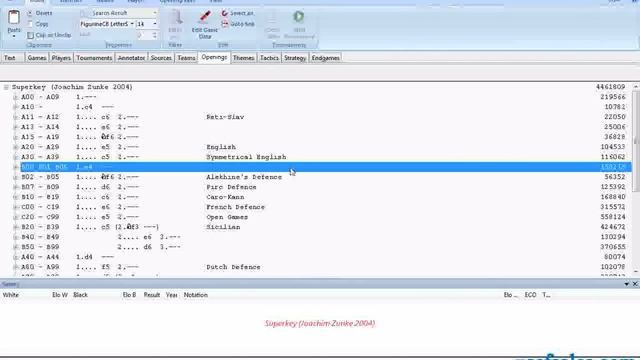Sort by the Result column header
640x360 pixels.
(151, 295)
